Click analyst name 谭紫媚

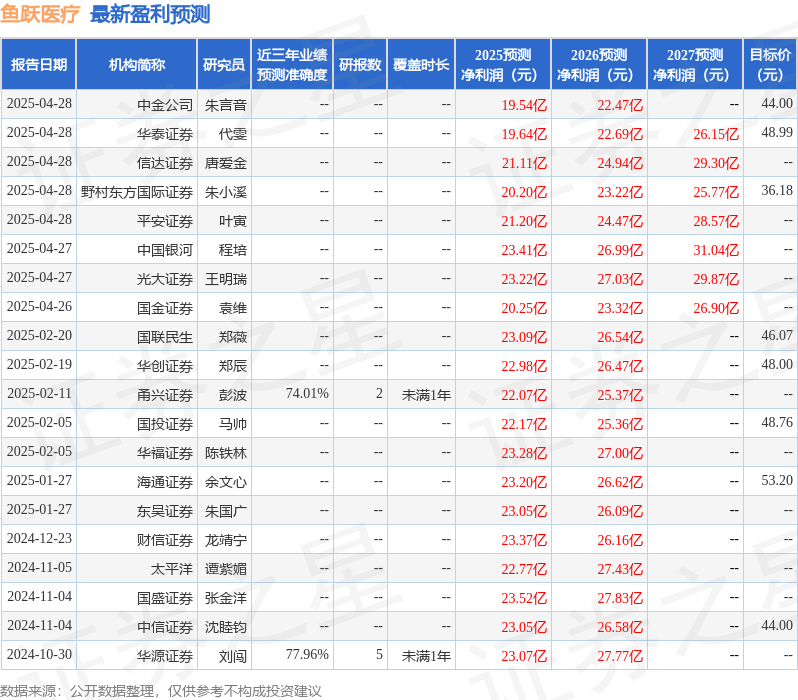click(x=225, y=569)
